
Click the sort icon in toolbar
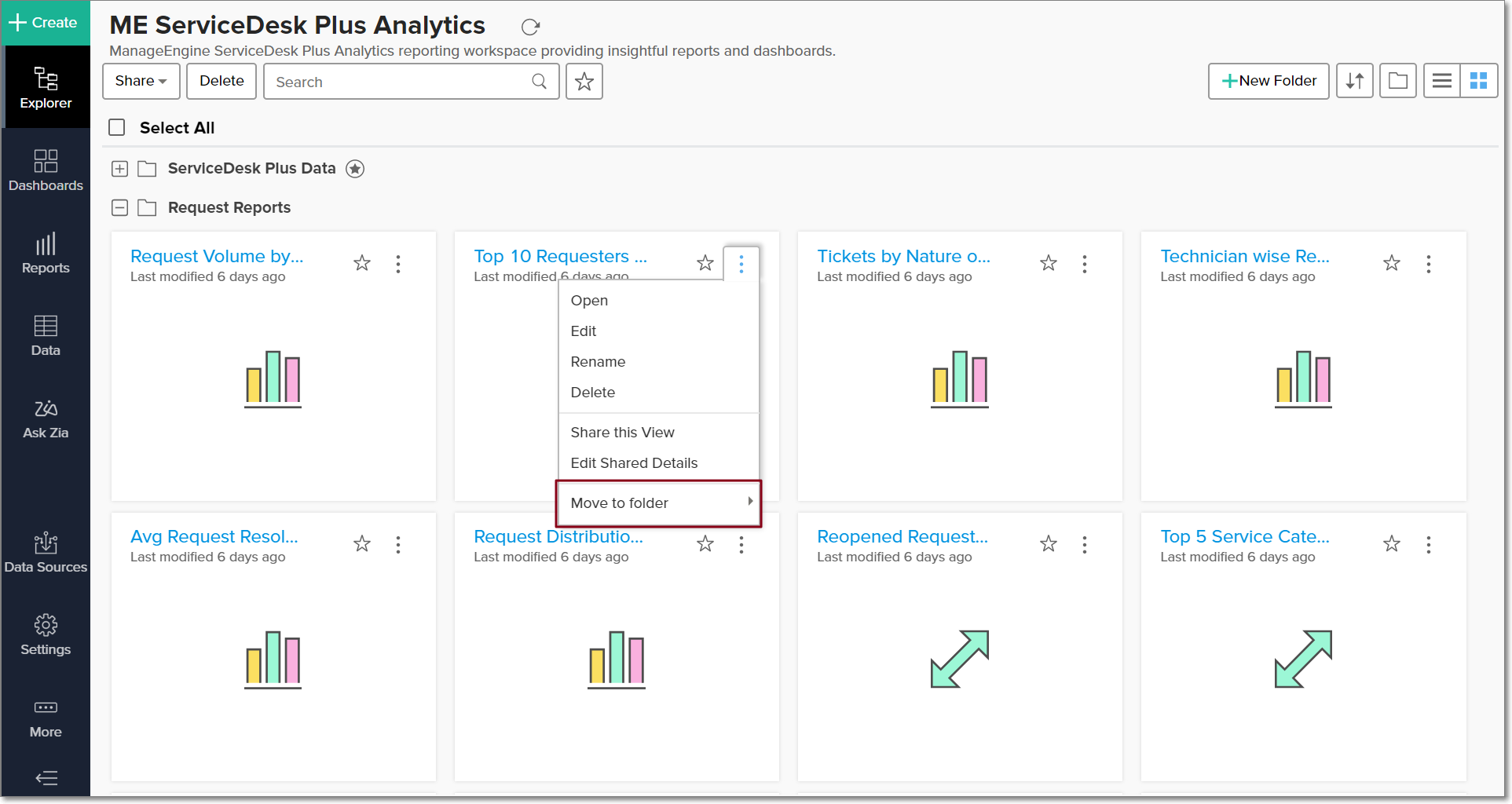(1355, 81)
